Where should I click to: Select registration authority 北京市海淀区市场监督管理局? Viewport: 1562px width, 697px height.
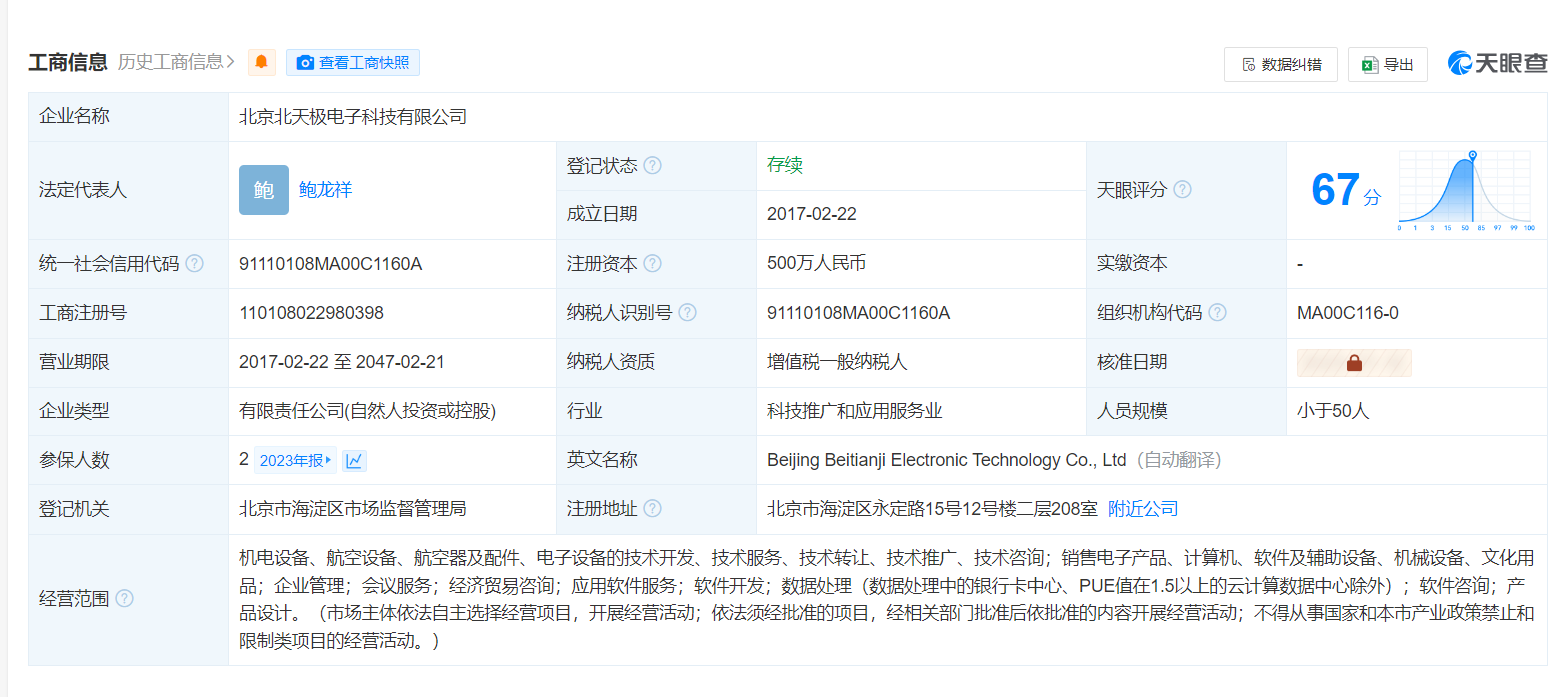point(353,509)
